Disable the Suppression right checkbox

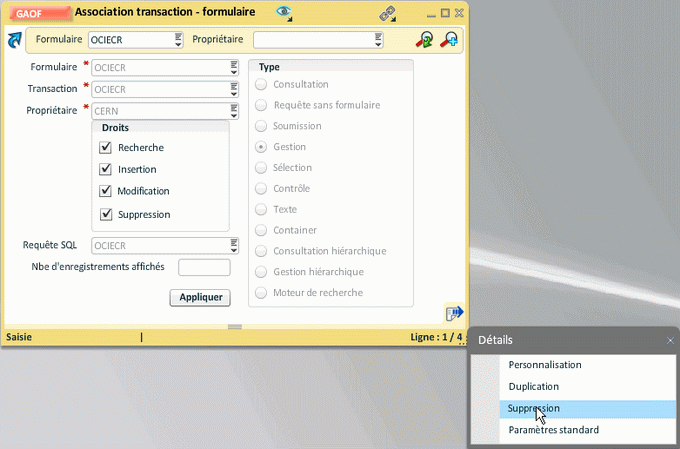point(105,214)
